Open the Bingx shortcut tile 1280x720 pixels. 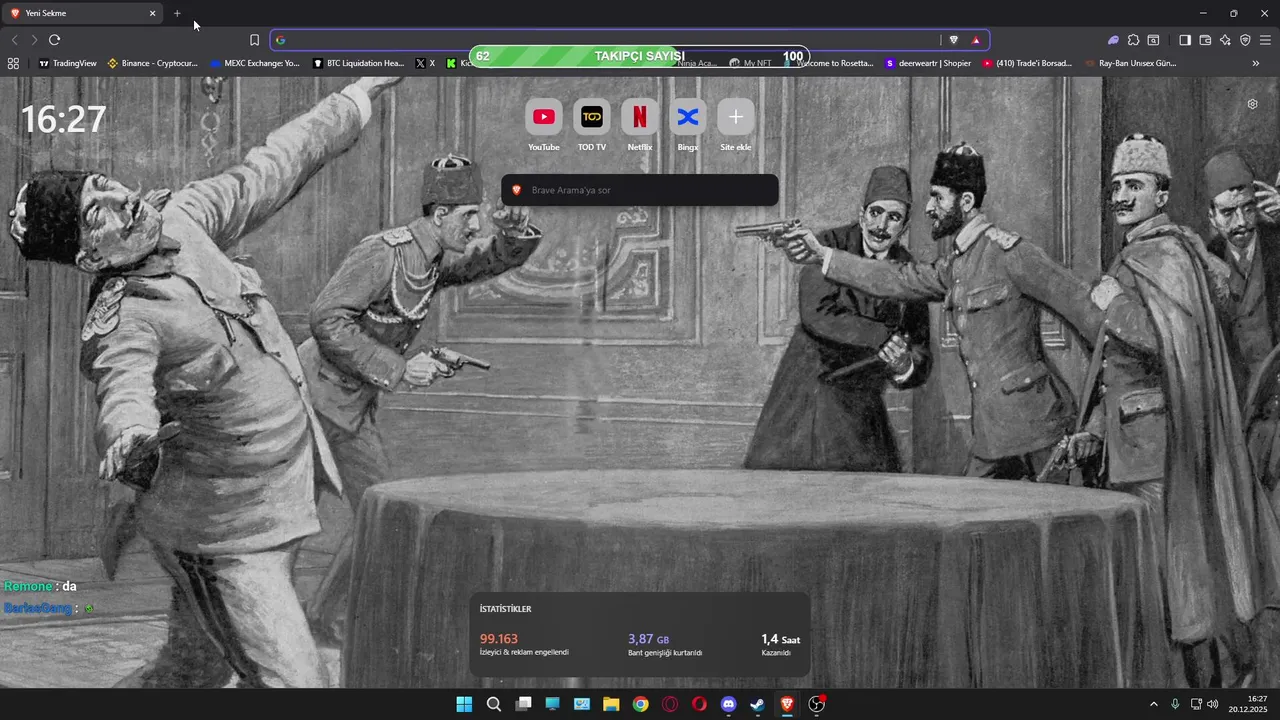687,117
